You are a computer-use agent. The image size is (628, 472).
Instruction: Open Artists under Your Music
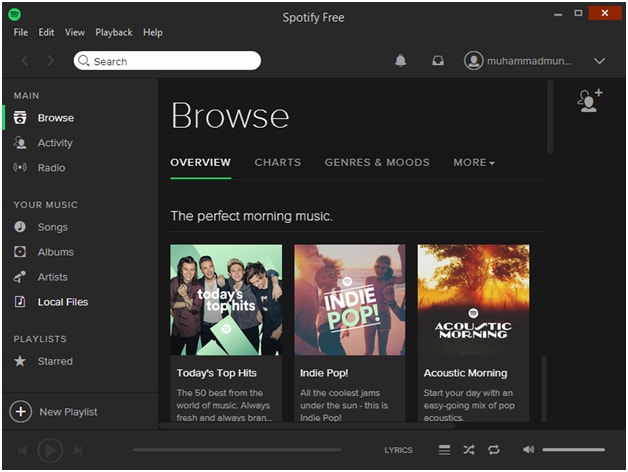[53, 277]
